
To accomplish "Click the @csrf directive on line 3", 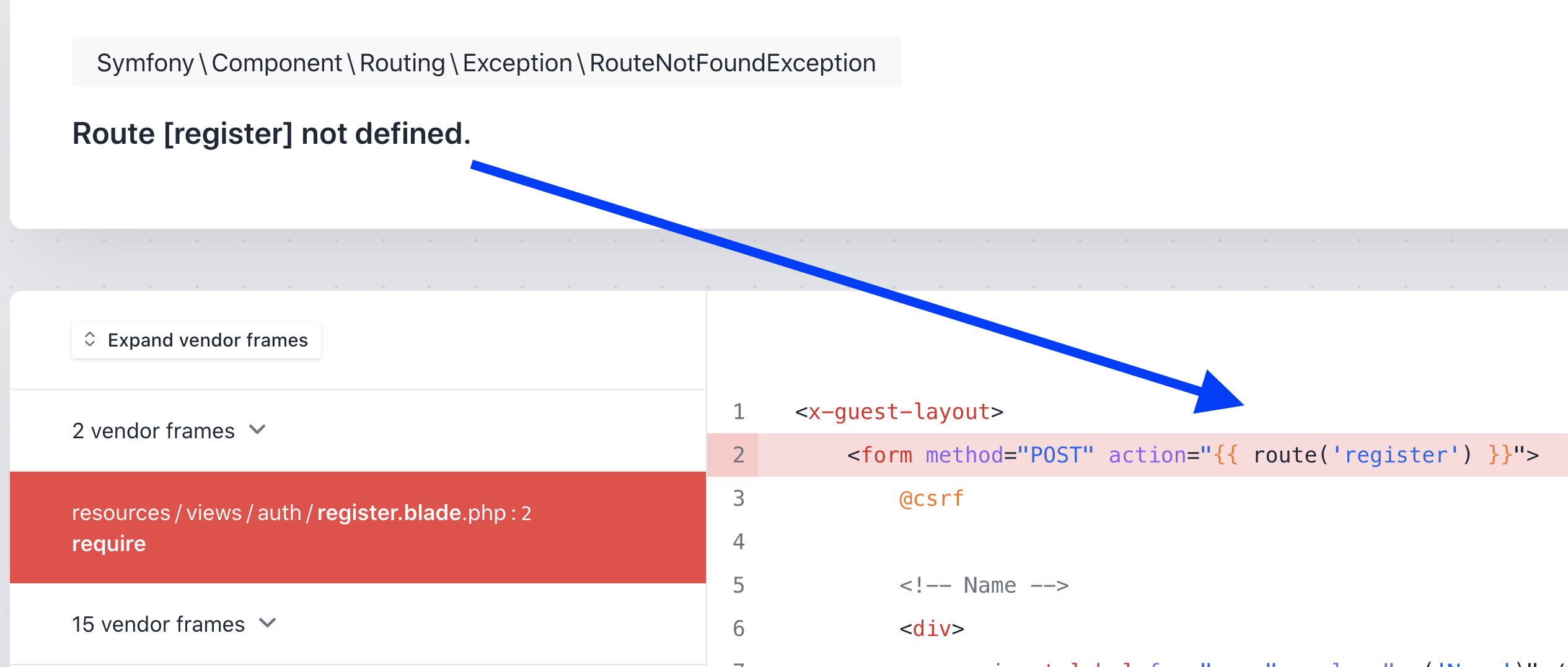I will (932, 498).
